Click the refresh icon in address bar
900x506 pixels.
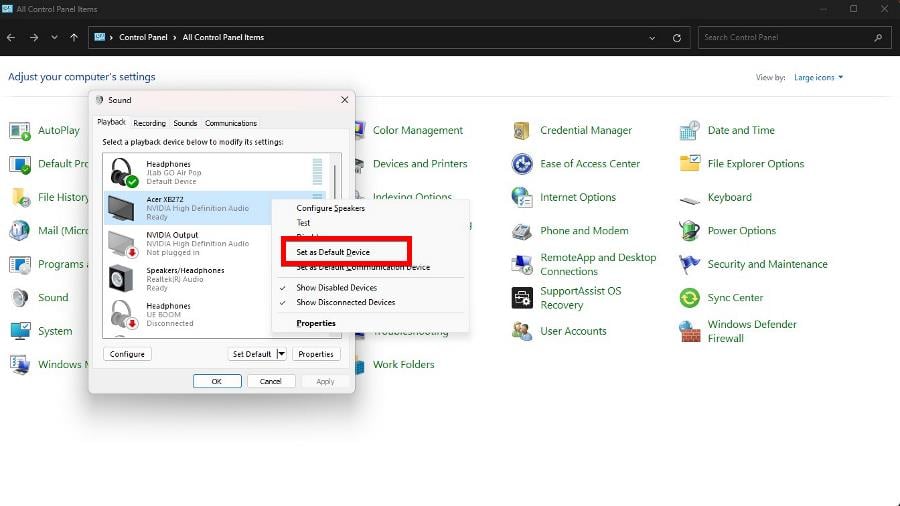(677, 38)
